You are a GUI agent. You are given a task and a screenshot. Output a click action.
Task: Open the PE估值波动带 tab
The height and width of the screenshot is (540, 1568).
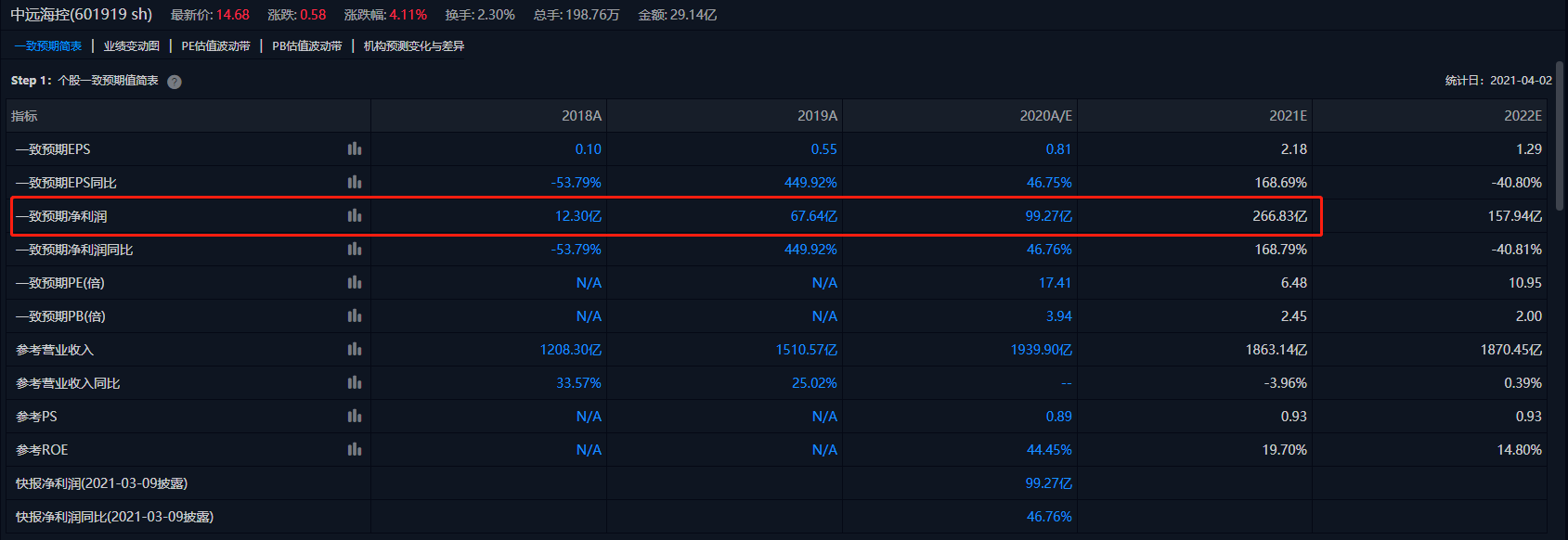(215, 46)
